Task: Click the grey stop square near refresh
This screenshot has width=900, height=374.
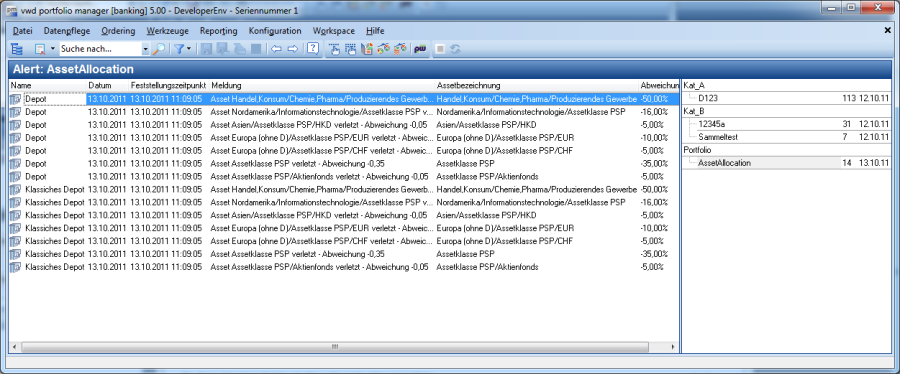Action: pos(440,49)
